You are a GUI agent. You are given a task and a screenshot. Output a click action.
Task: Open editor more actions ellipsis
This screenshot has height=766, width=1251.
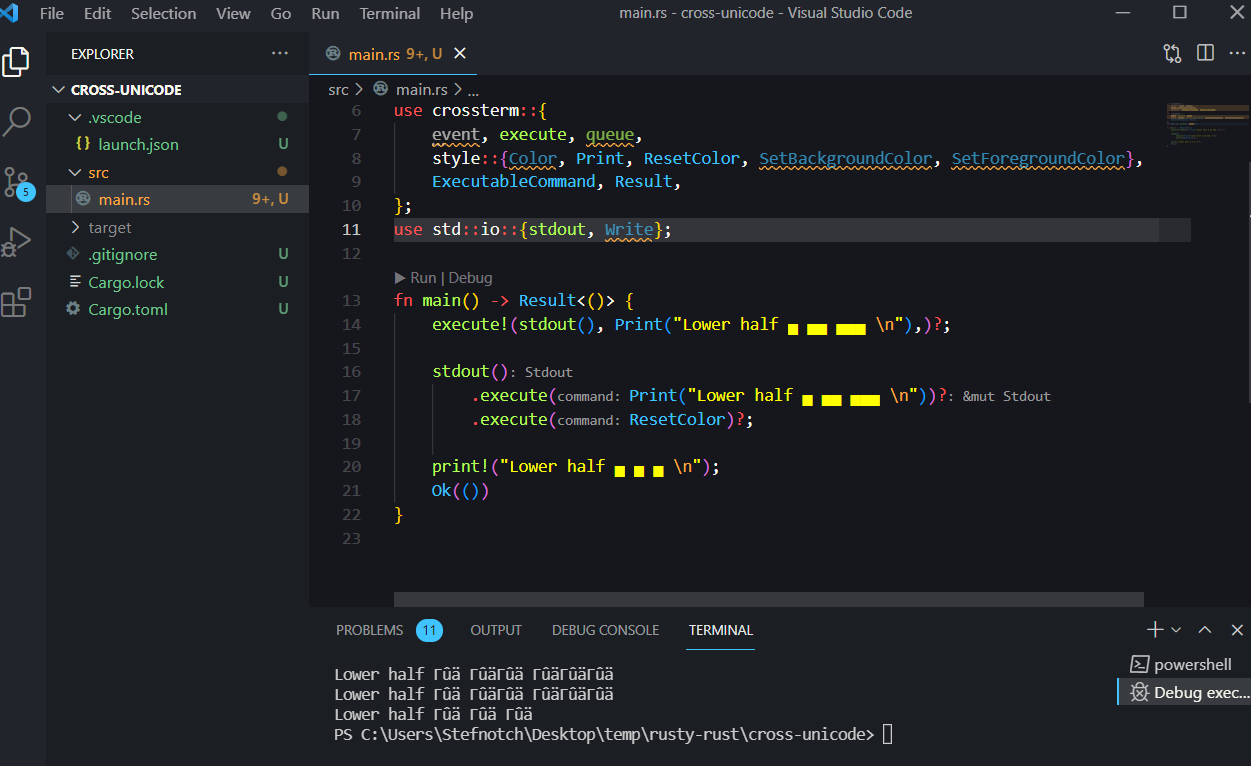pyautogui.click(x=1237, y=53)
